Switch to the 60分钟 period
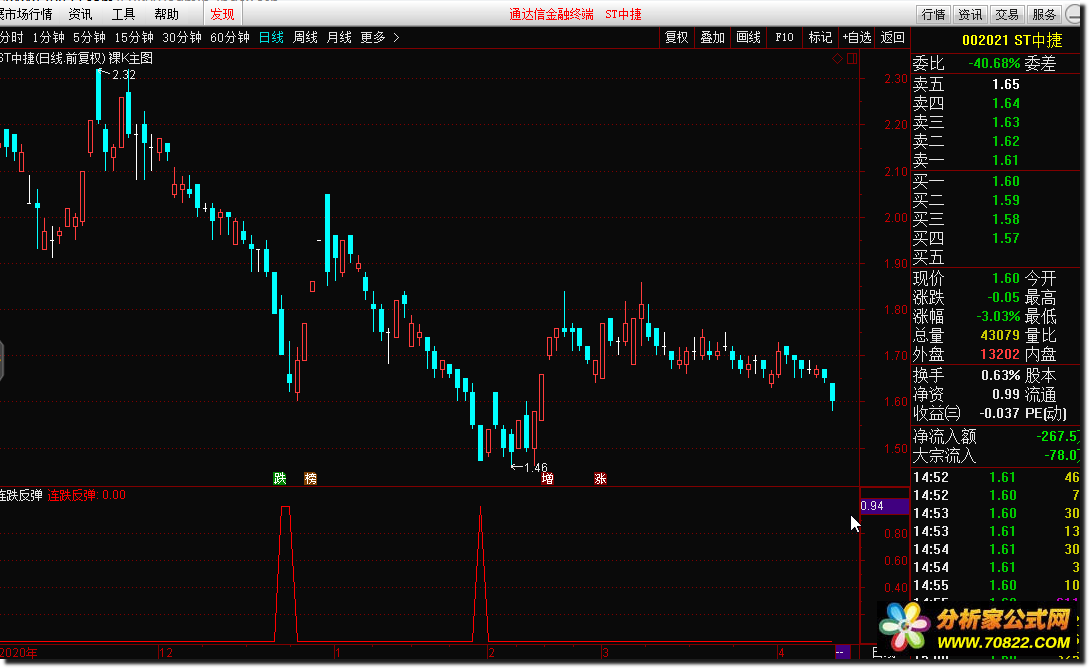The height and width of the screenshot is (668, 1090). point(230,38)
